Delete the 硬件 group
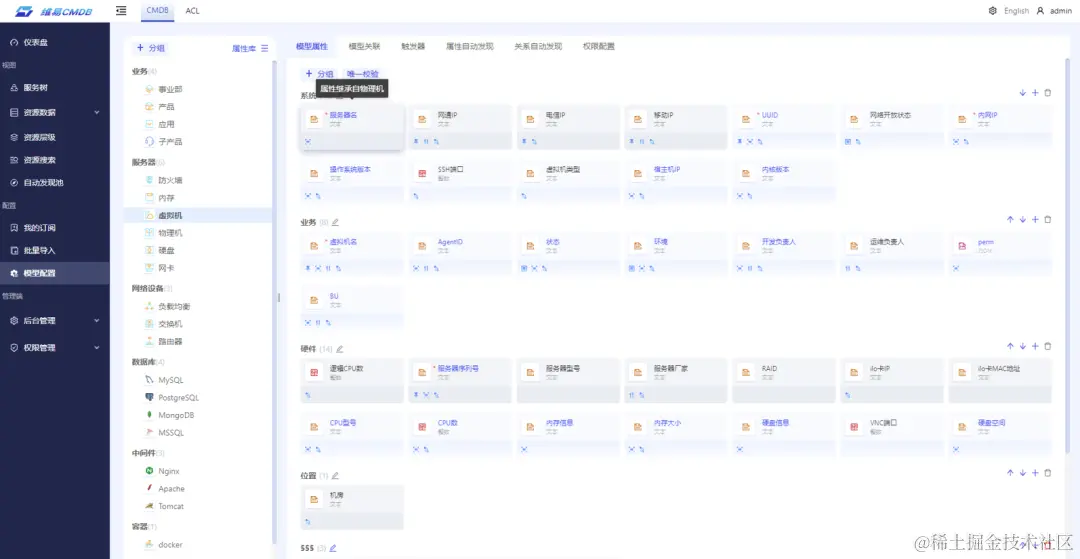The image size is (1080, 559). (x=1048, y=346)
